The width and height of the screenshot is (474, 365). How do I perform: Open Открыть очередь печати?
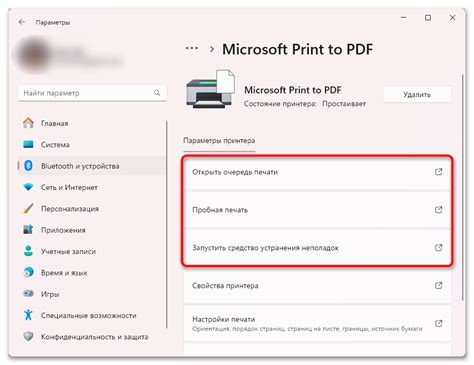click(317, 172)
